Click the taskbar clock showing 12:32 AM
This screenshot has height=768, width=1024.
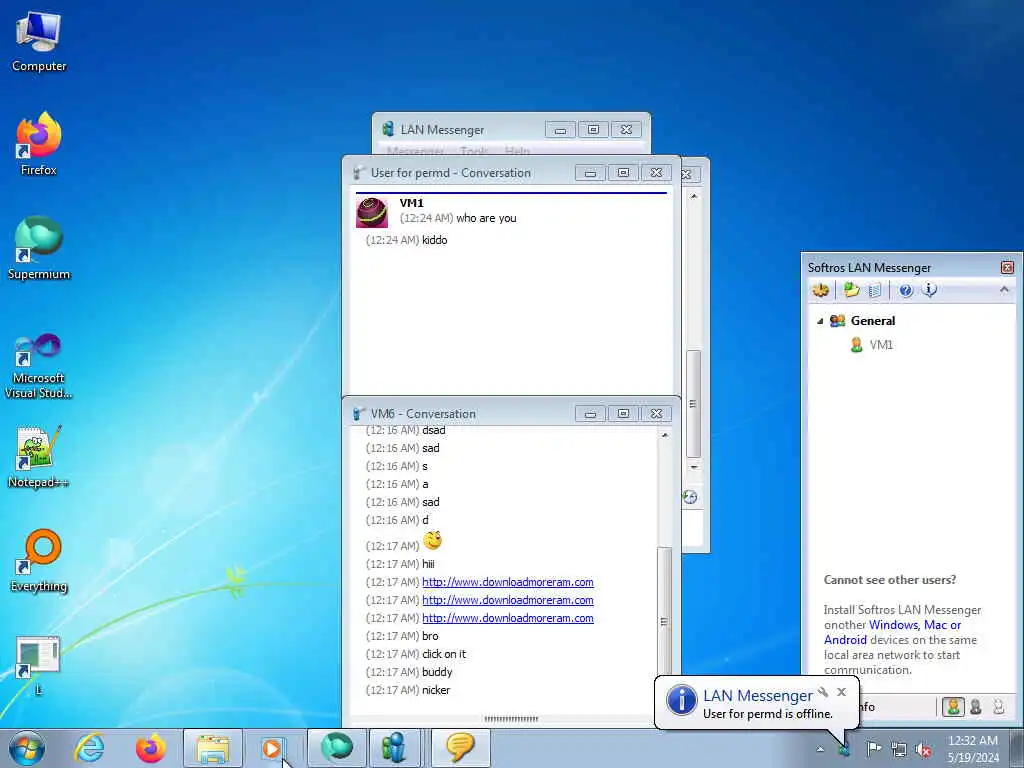[x=972, y=749]
